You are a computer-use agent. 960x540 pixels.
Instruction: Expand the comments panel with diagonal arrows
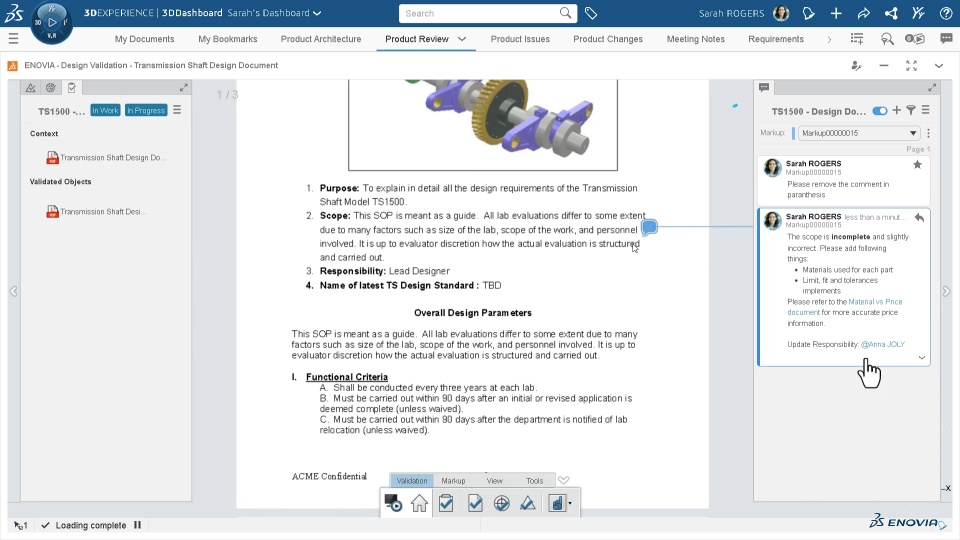(x=932, y=88)
